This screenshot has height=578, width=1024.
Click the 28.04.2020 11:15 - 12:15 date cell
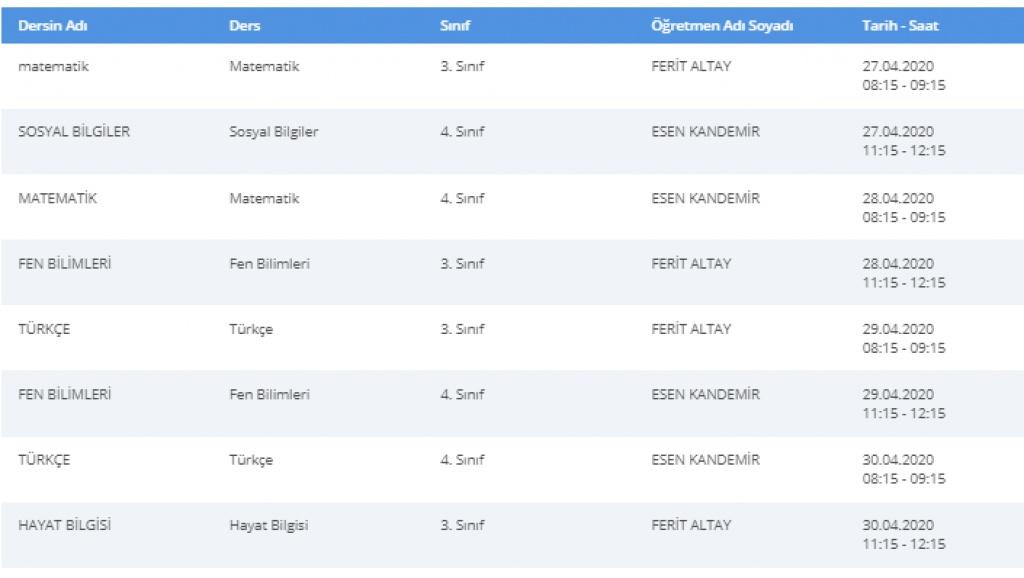[903, 273]
